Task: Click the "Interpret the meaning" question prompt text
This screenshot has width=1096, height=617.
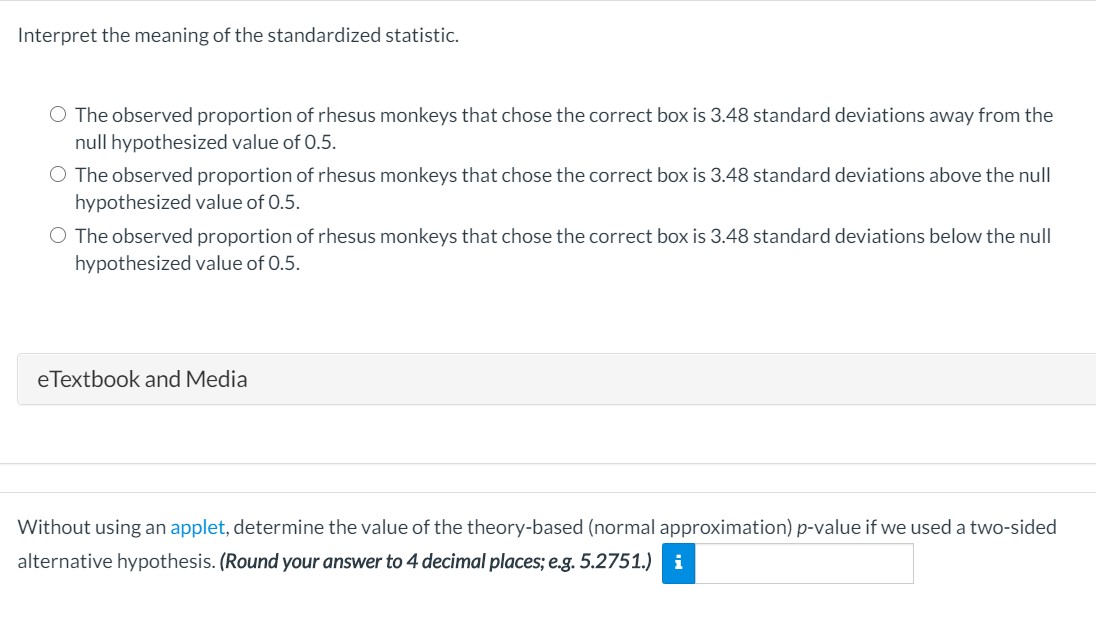Action: (x=238, y=35)
